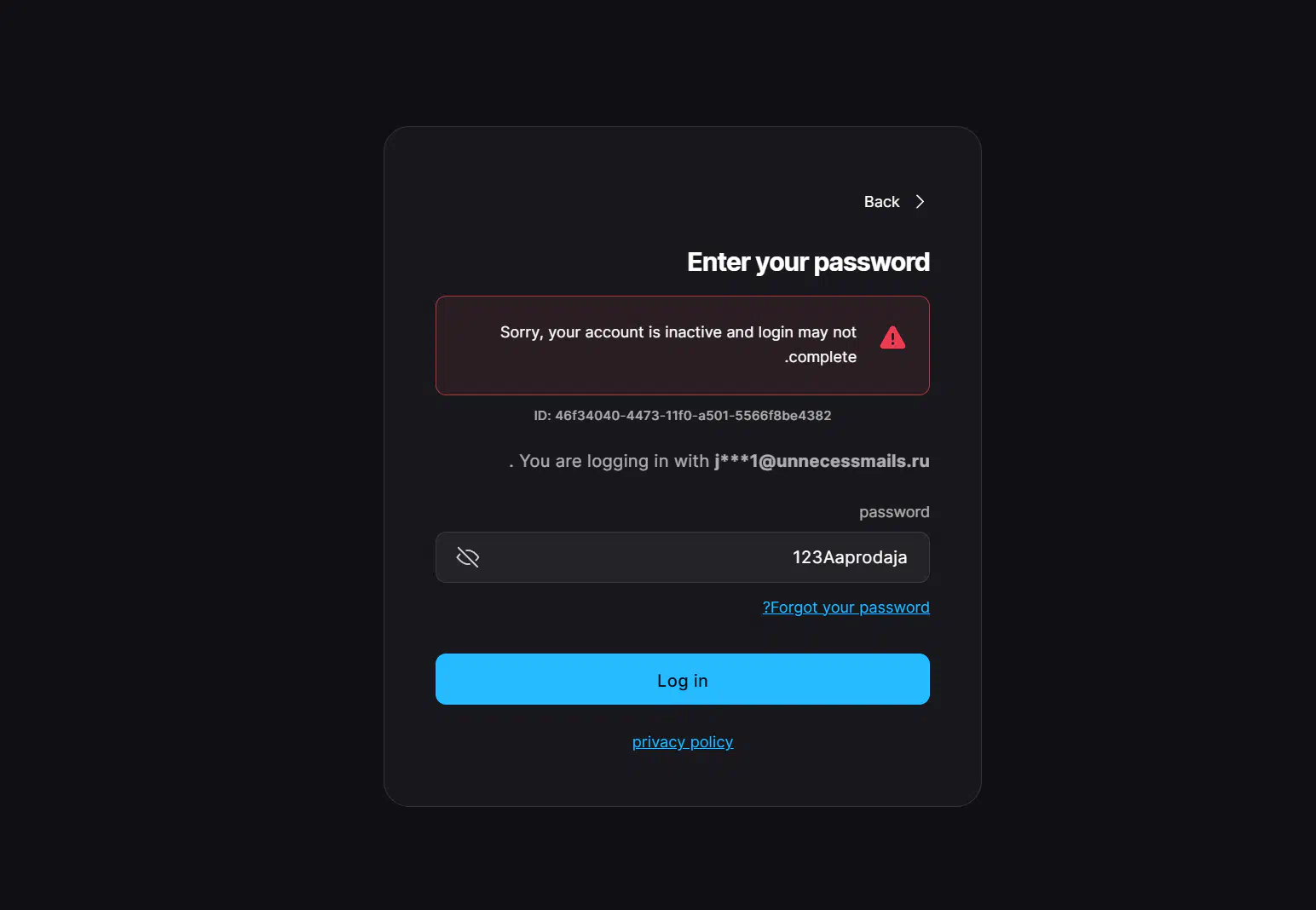This screenshot has height=910, width=1316.
Task: Focus the password input field
Action: click(683, 557)
